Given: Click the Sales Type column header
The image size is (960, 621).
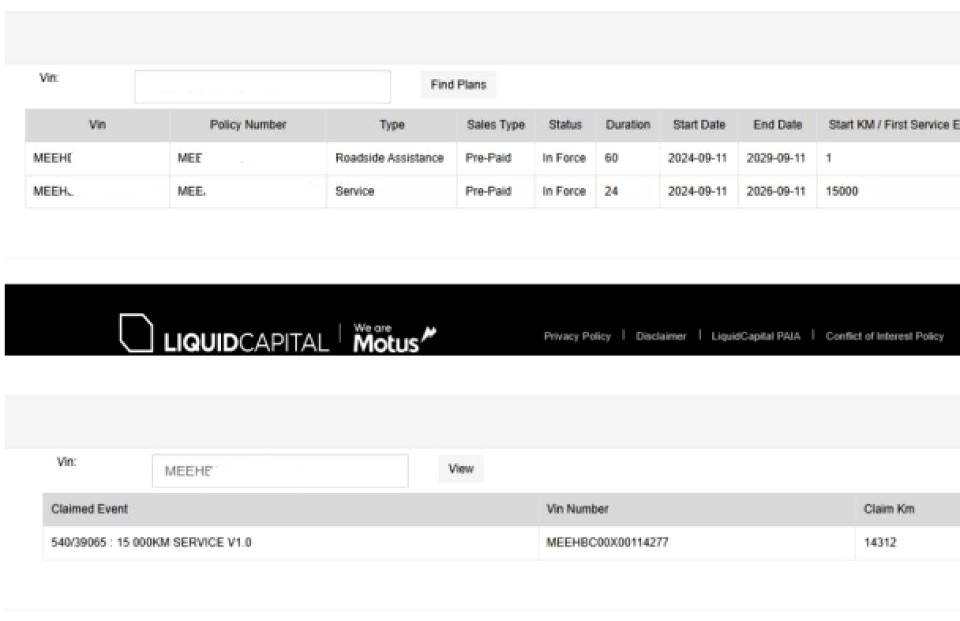Looking at the screenshot, I should [x=495, y=125].
